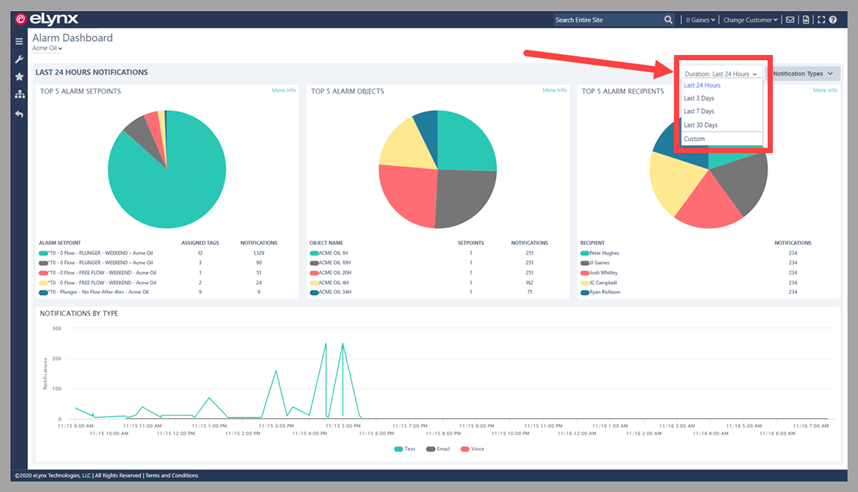Click ASSIGNED TAGS column header

[200, 243]
